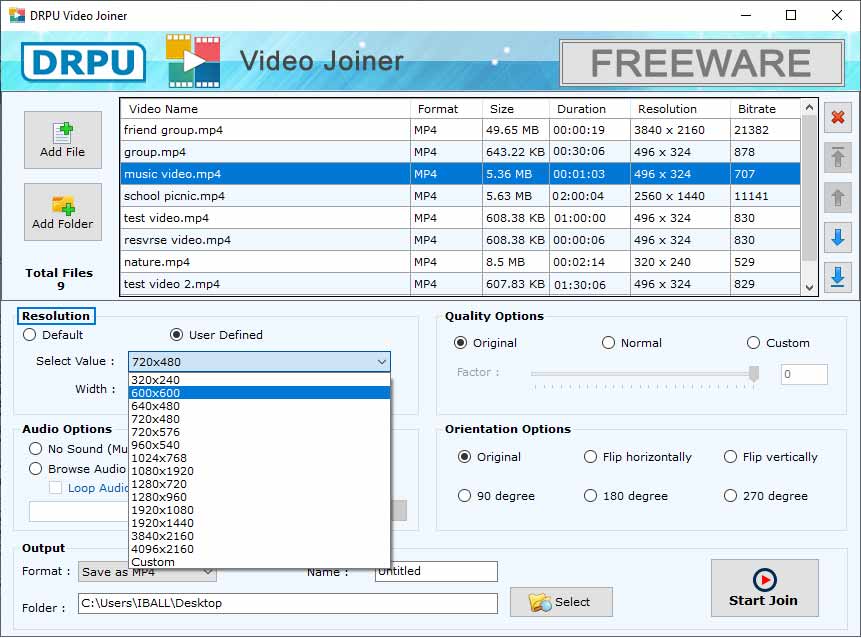This screenshot has width=861, height=638.
Task: Choose Custom quality option
Action: (753, 343)
